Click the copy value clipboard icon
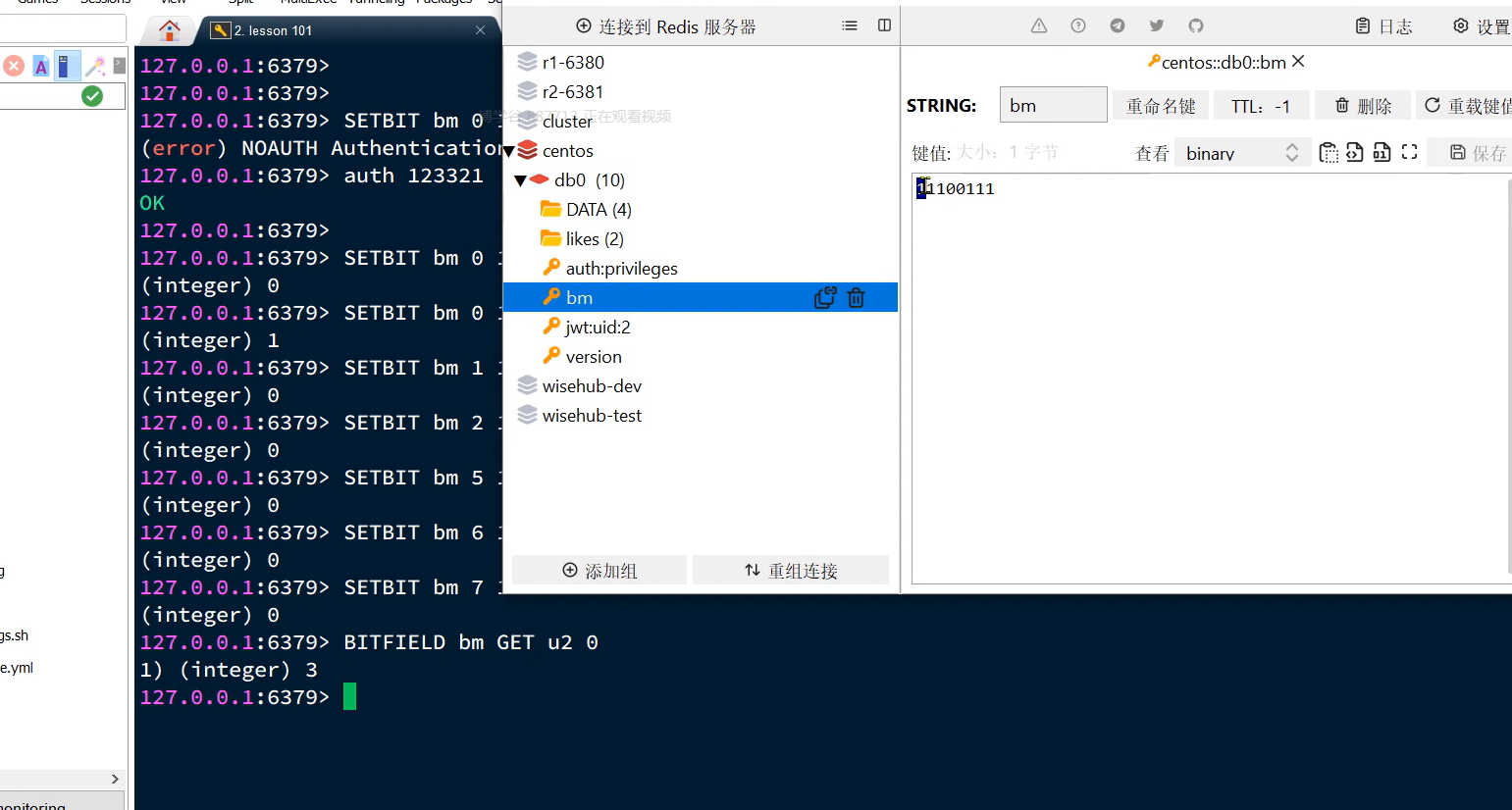 pos(1329,152)
